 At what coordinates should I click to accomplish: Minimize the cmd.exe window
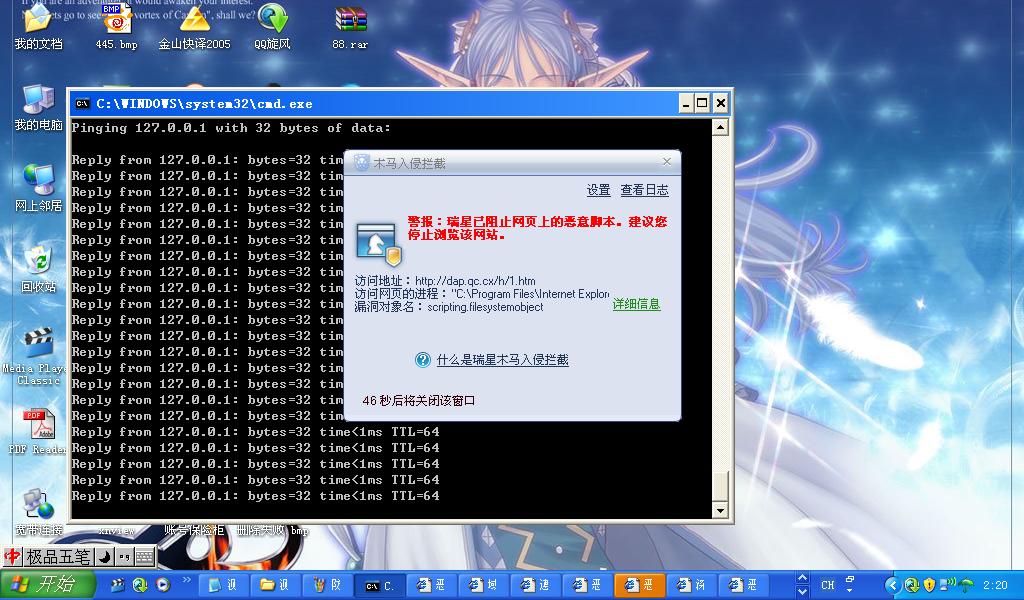(686, 103)
